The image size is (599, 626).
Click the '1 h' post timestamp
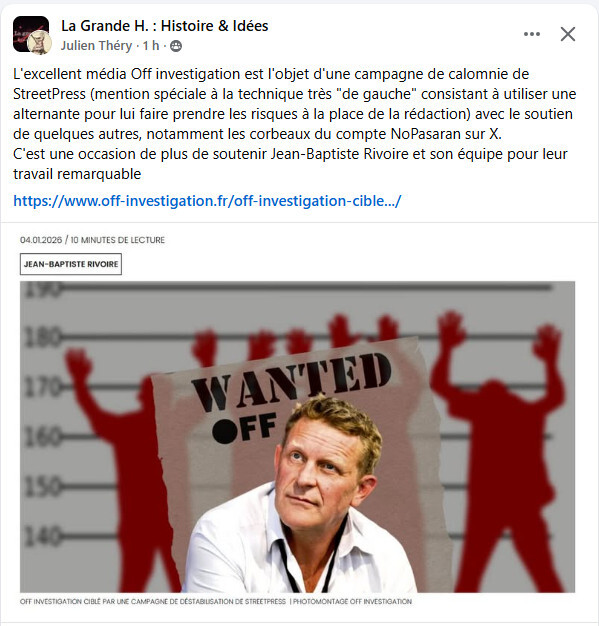tap(151, 46)
